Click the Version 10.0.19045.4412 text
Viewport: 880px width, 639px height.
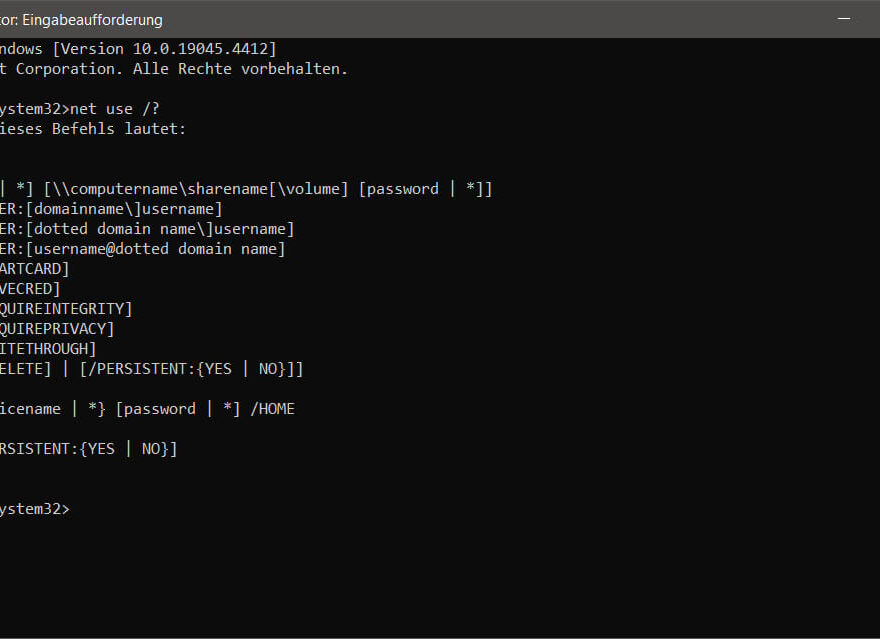click(164, 49)
